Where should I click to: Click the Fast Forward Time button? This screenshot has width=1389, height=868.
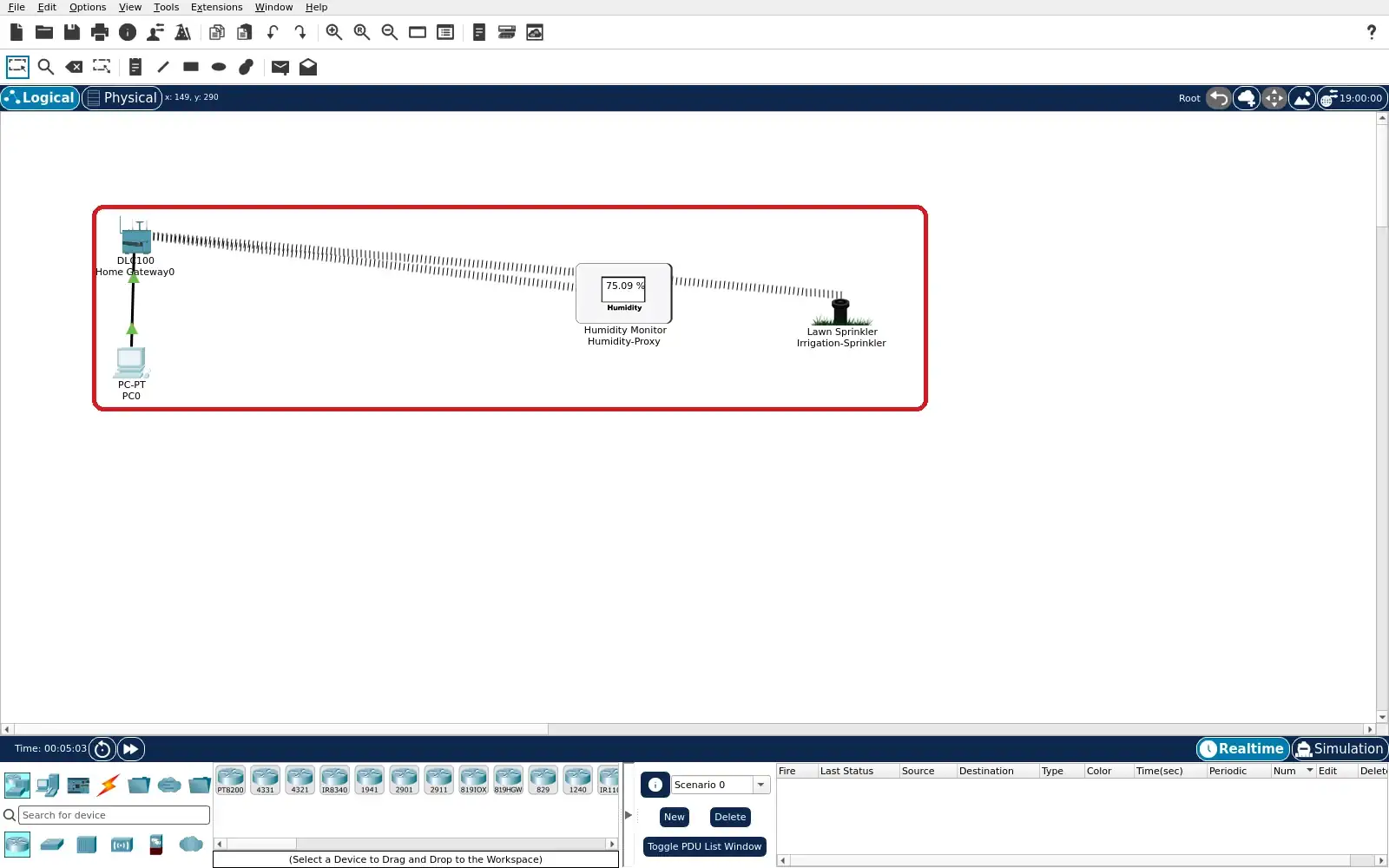click(x=131, y=749)
